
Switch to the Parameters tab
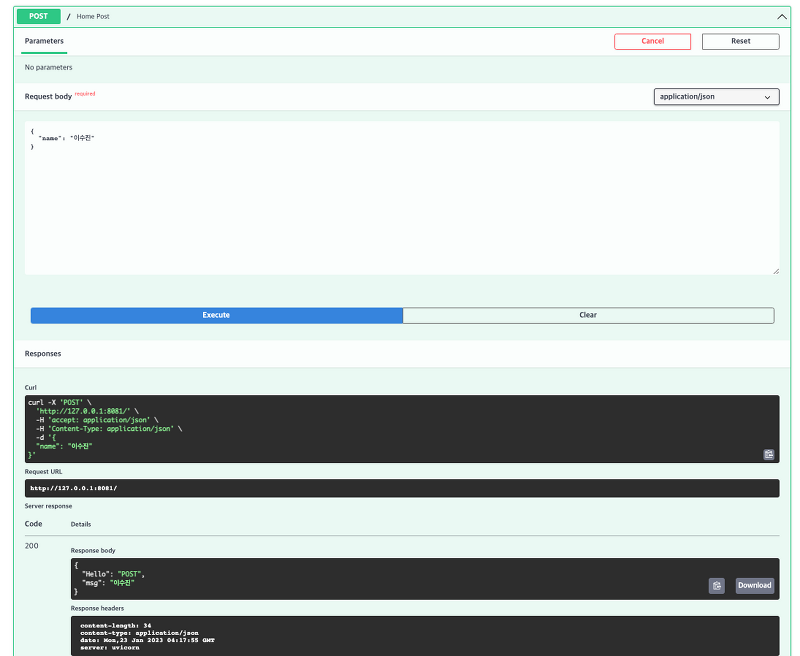coord(43,42)
